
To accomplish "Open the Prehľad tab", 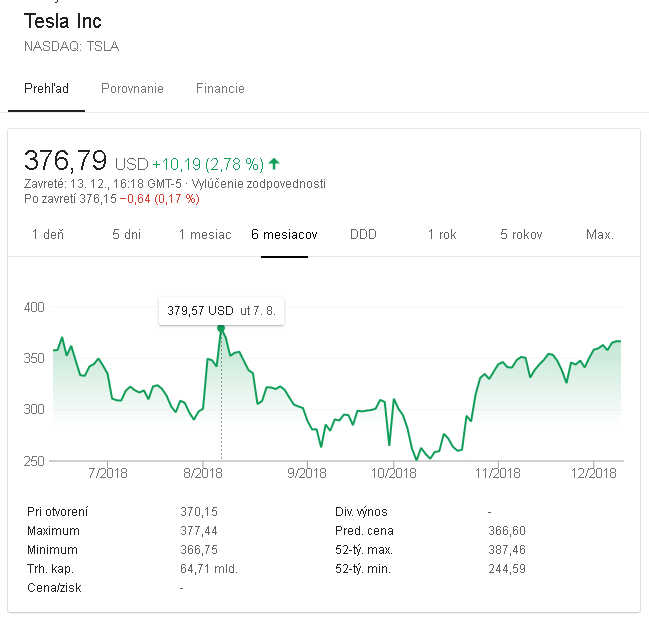I will pyautogui.click(x=46, y=88).
